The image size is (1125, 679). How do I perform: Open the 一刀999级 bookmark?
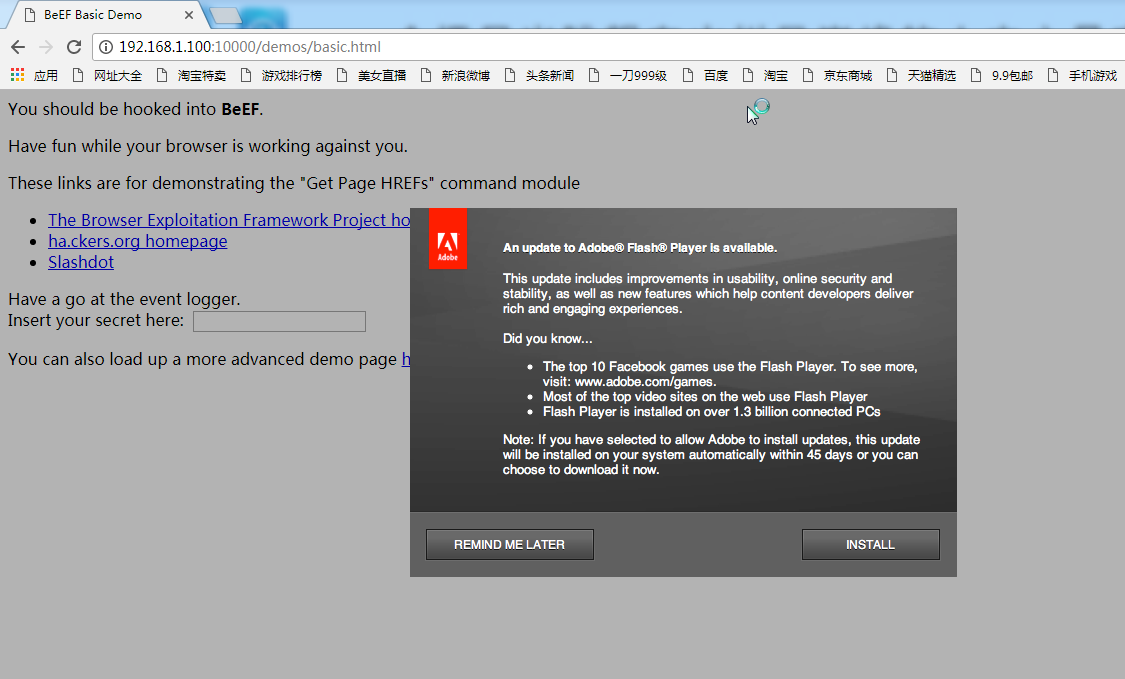tap(627, 75)
